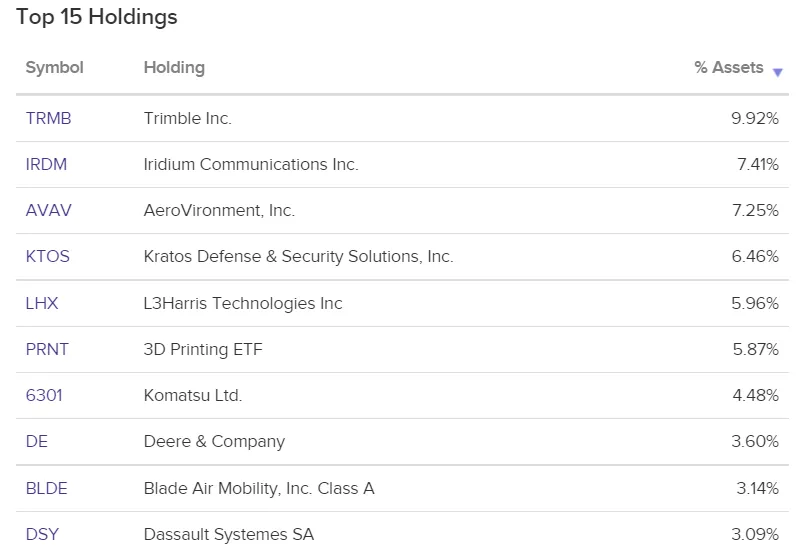Select the AVAV ticker symbol
The height and width of the screenshot is (556, 807).
click(48, 210)
